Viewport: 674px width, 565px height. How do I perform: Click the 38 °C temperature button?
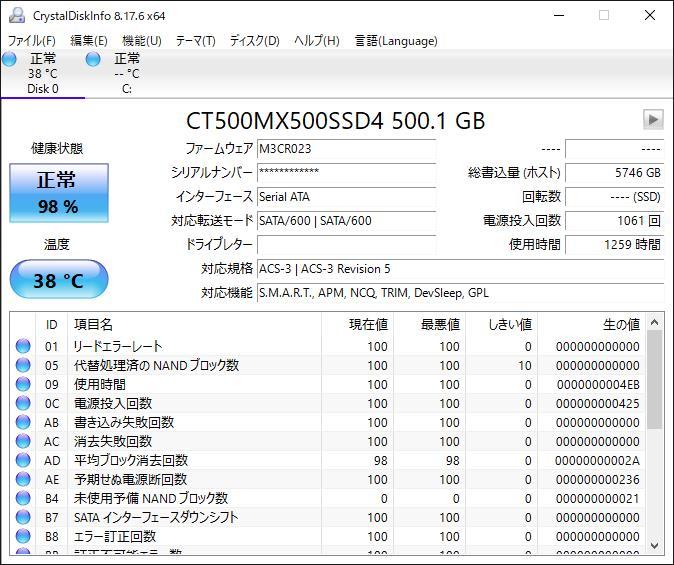(59, 279)
